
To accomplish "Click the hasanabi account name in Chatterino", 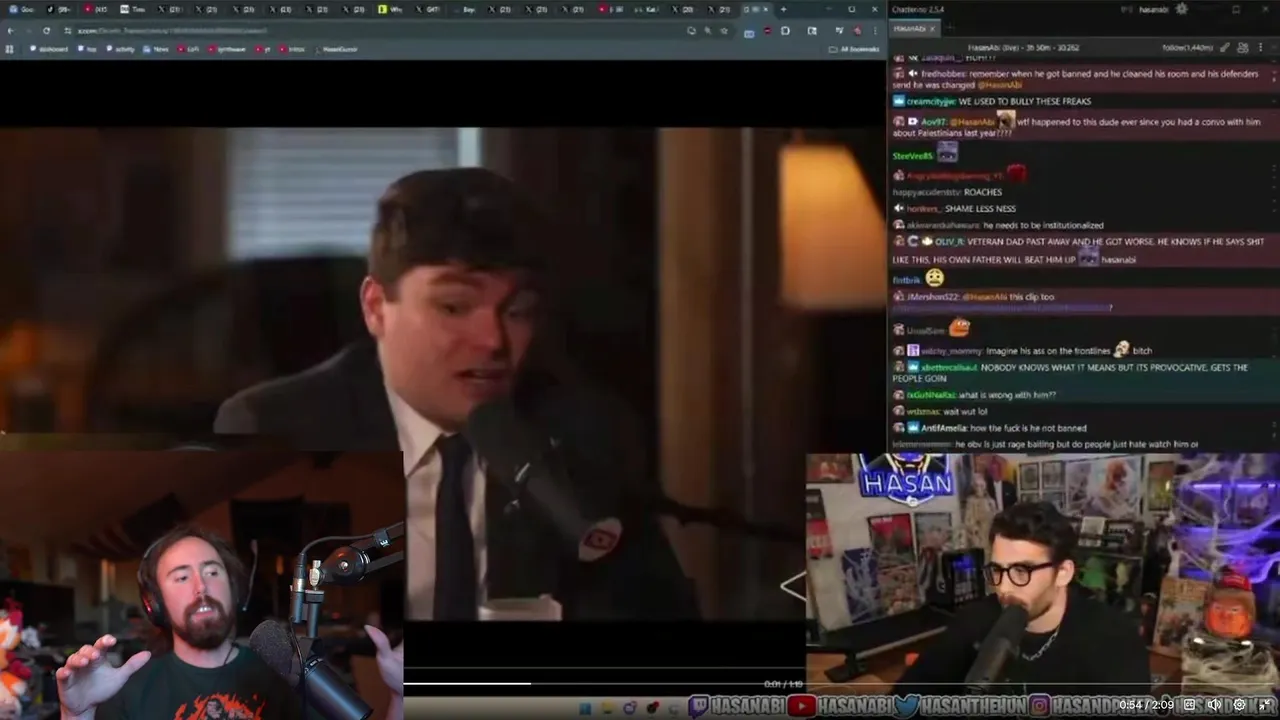I will (x=1153, y=9).
